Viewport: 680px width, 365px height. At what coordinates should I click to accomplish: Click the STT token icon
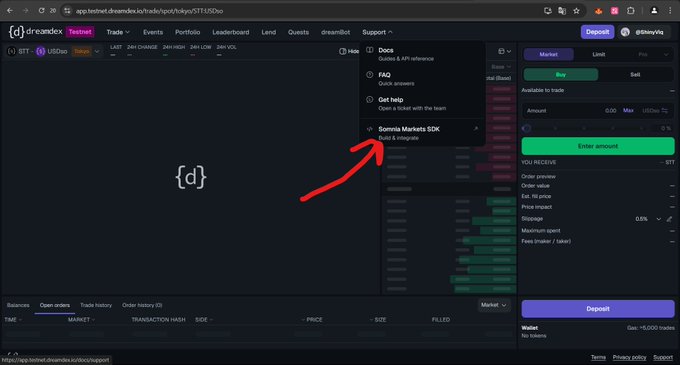click(x=12, y=51)
